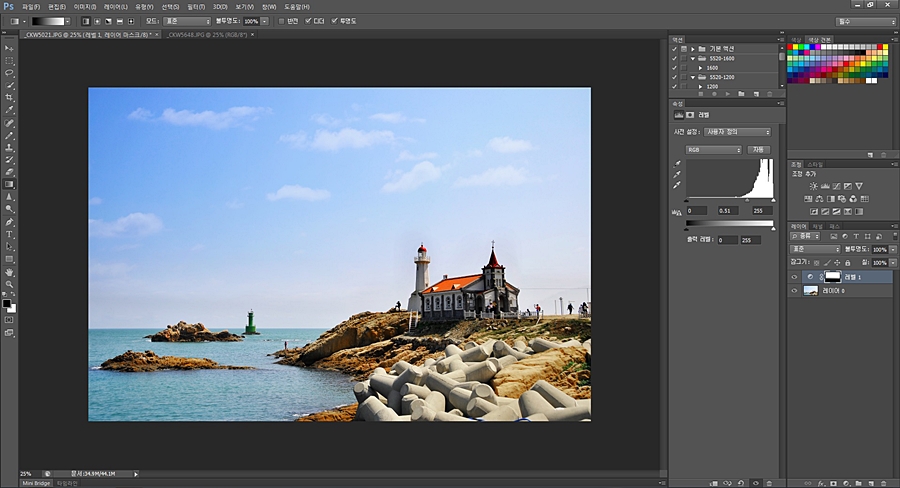The image size is (900, 488).
Task: Add a Brightness/Contrast adjustment
Action: [x=813, y=186]
